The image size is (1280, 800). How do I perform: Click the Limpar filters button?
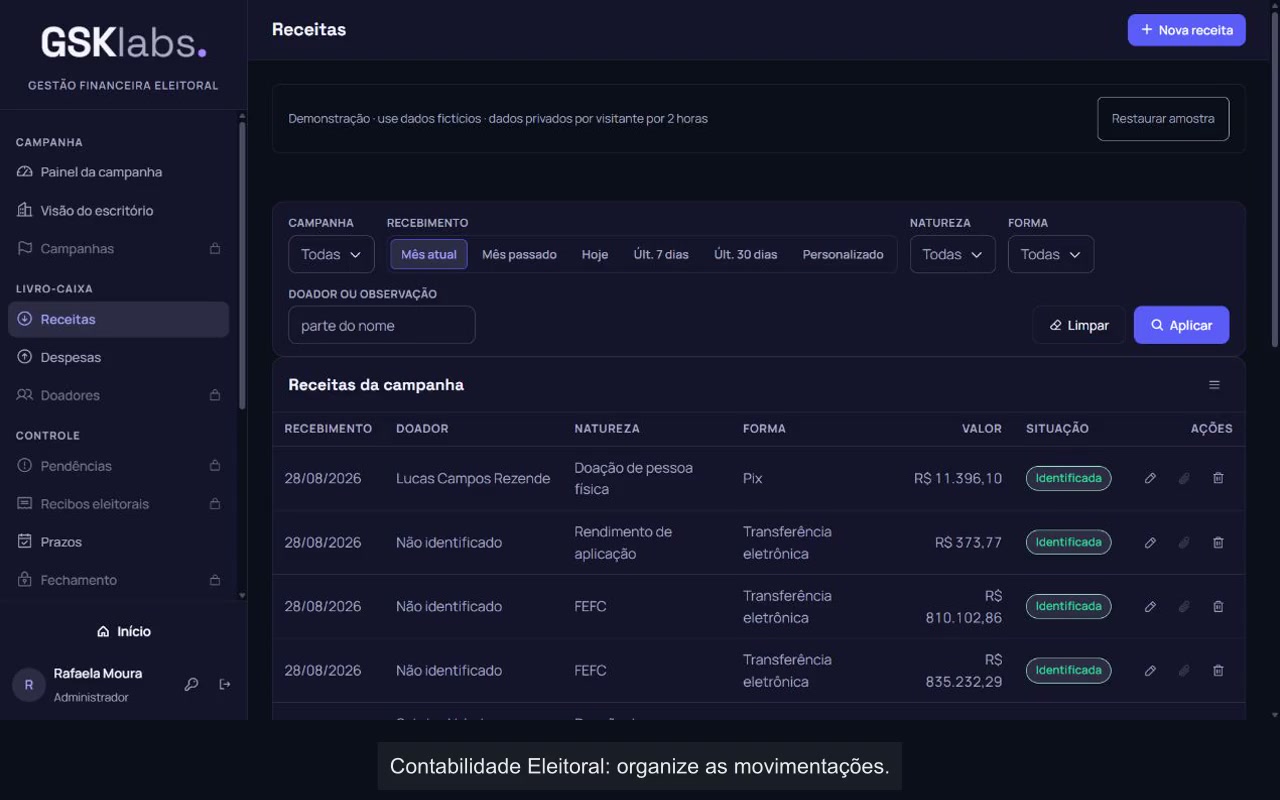click(x=1079, y=325)
